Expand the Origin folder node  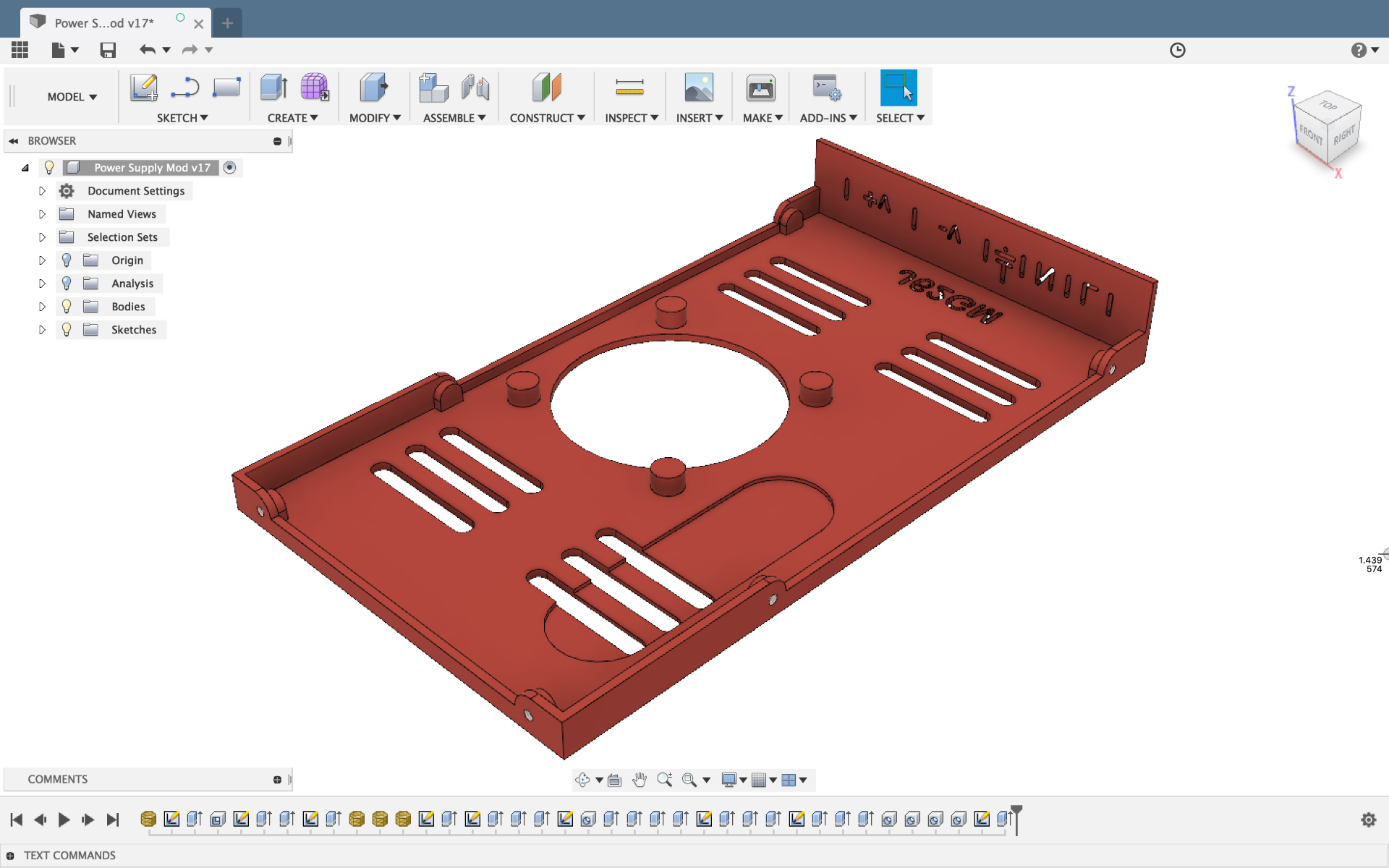click(42, 260)
